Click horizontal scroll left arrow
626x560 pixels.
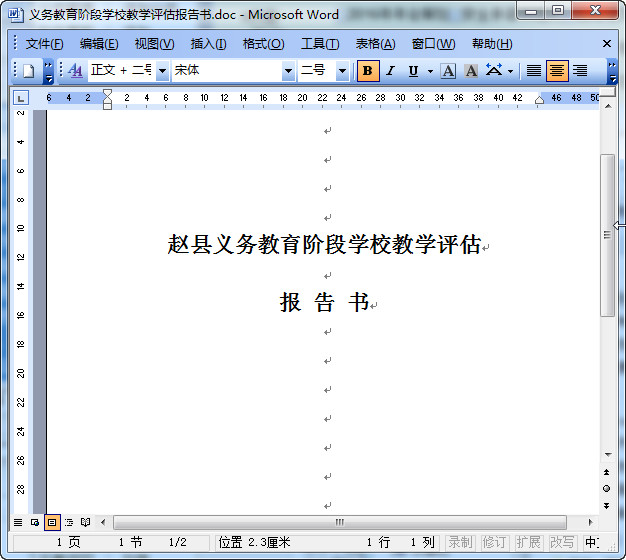(103, 522)
